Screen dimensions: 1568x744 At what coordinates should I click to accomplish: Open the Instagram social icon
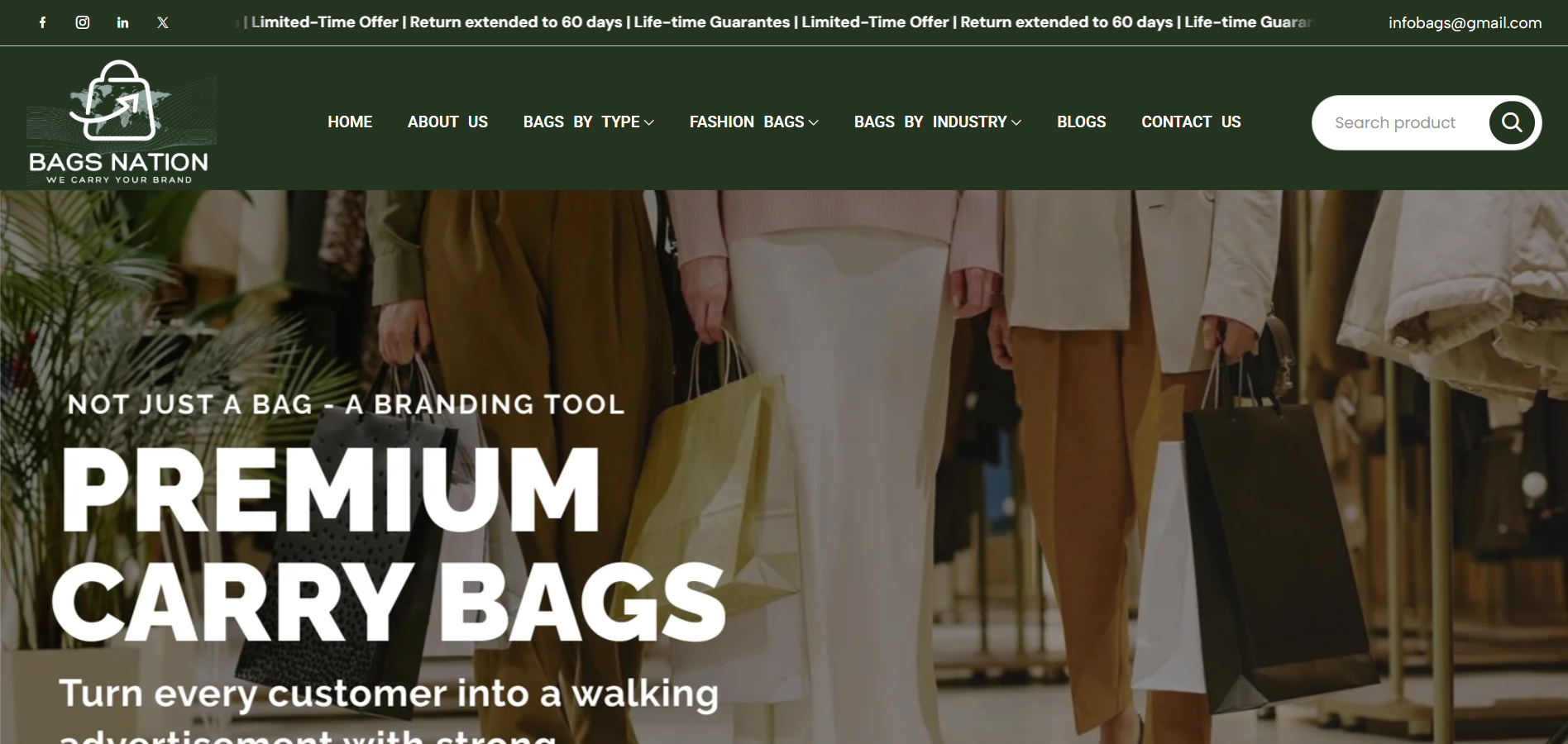[x=83, y=22]
